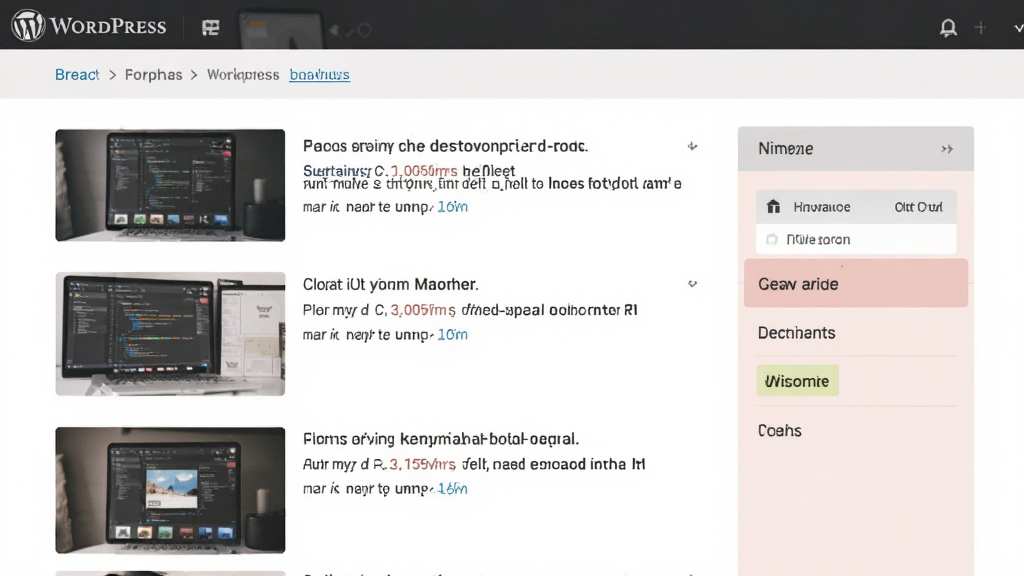Image resolution: width=1024 pixels, height=576 pixels.
Task: Open the Coahs sidebar item
Action: tap(780, 430)
